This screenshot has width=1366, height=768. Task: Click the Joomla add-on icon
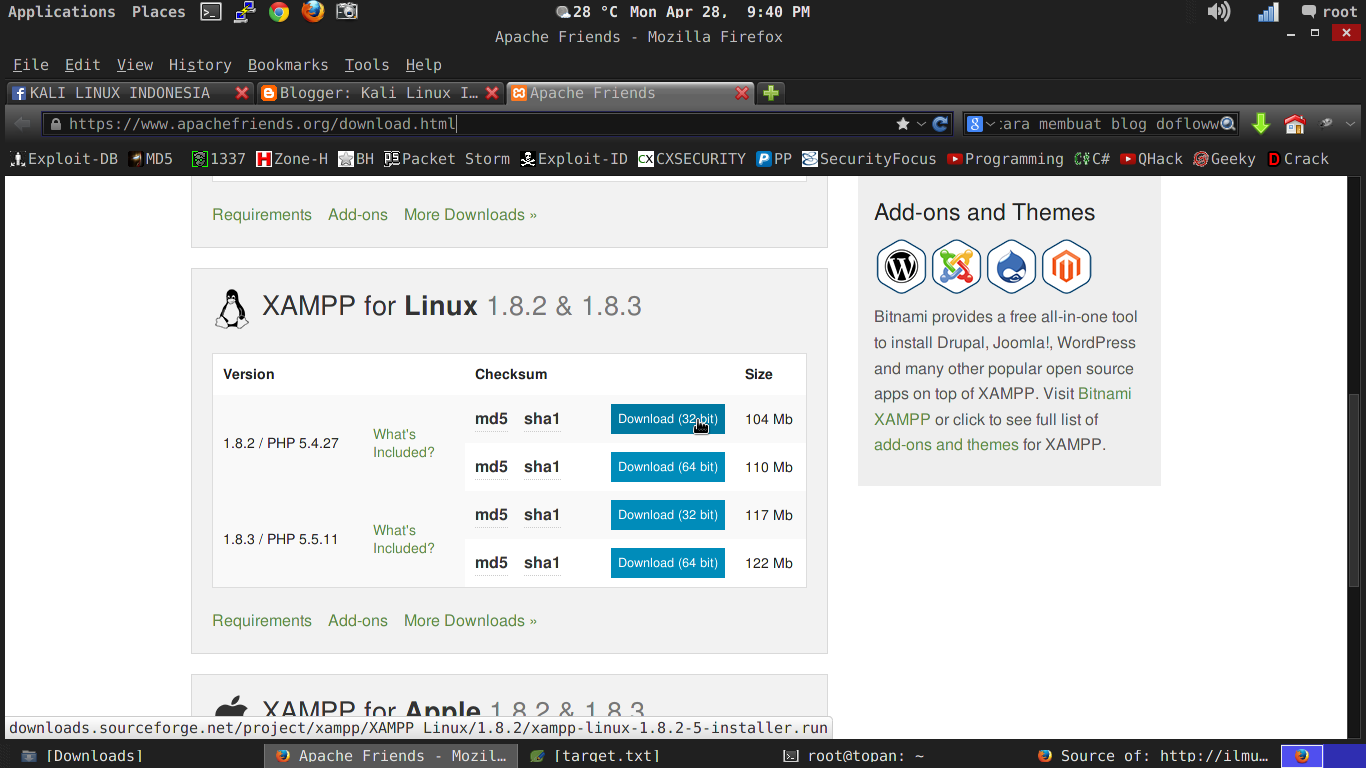(957, 267)
